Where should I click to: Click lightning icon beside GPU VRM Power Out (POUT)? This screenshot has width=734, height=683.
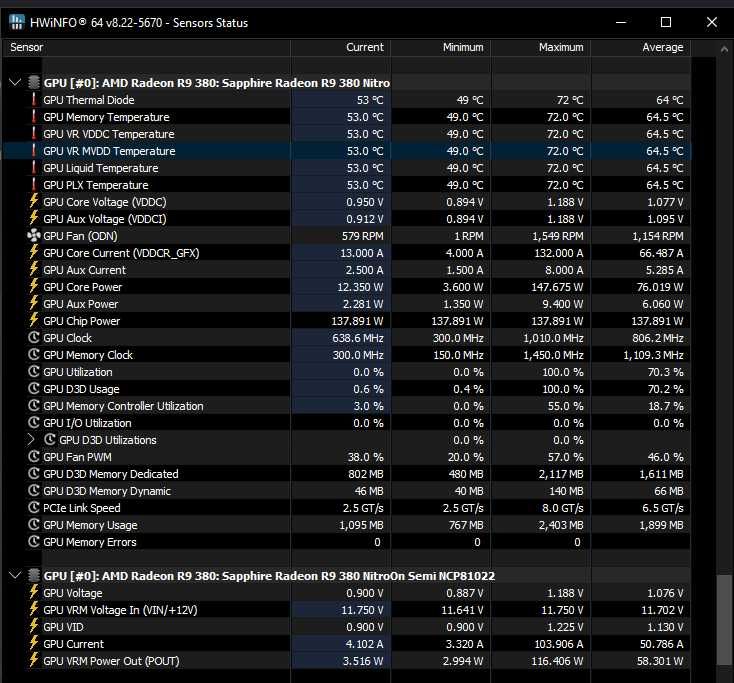pyautogui.click(x=34, y=661)
